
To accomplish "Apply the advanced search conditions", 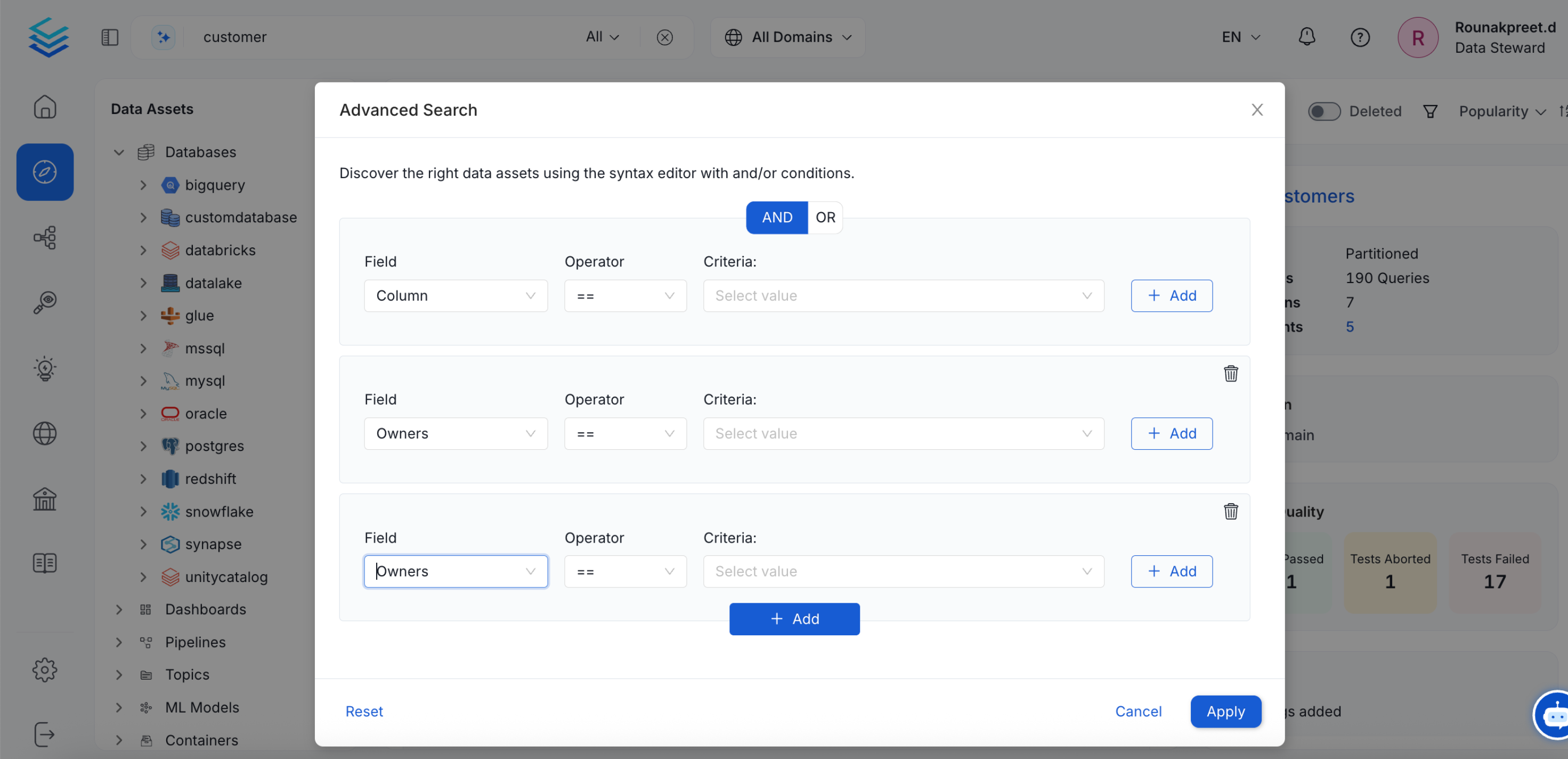I will pos(1226,712).
